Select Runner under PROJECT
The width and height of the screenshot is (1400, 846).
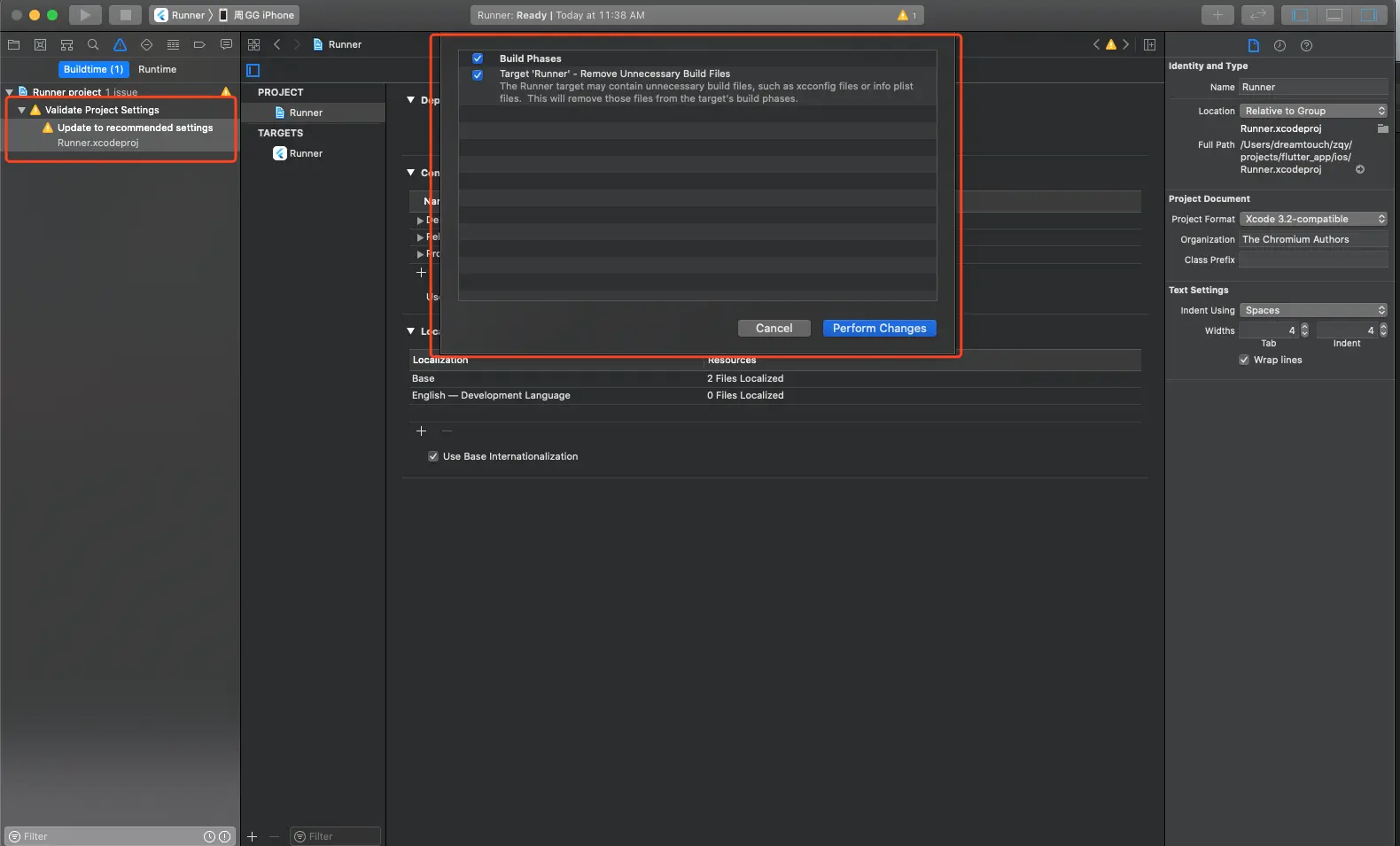[x=314, y=113]
